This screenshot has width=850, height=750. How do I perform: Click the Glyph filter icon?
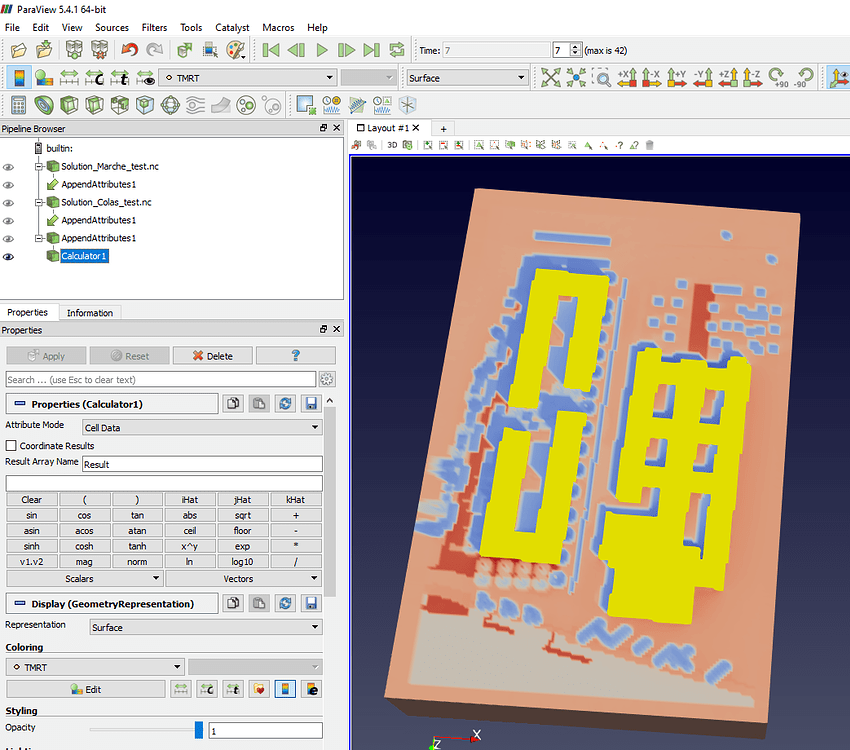coord(171,104)
